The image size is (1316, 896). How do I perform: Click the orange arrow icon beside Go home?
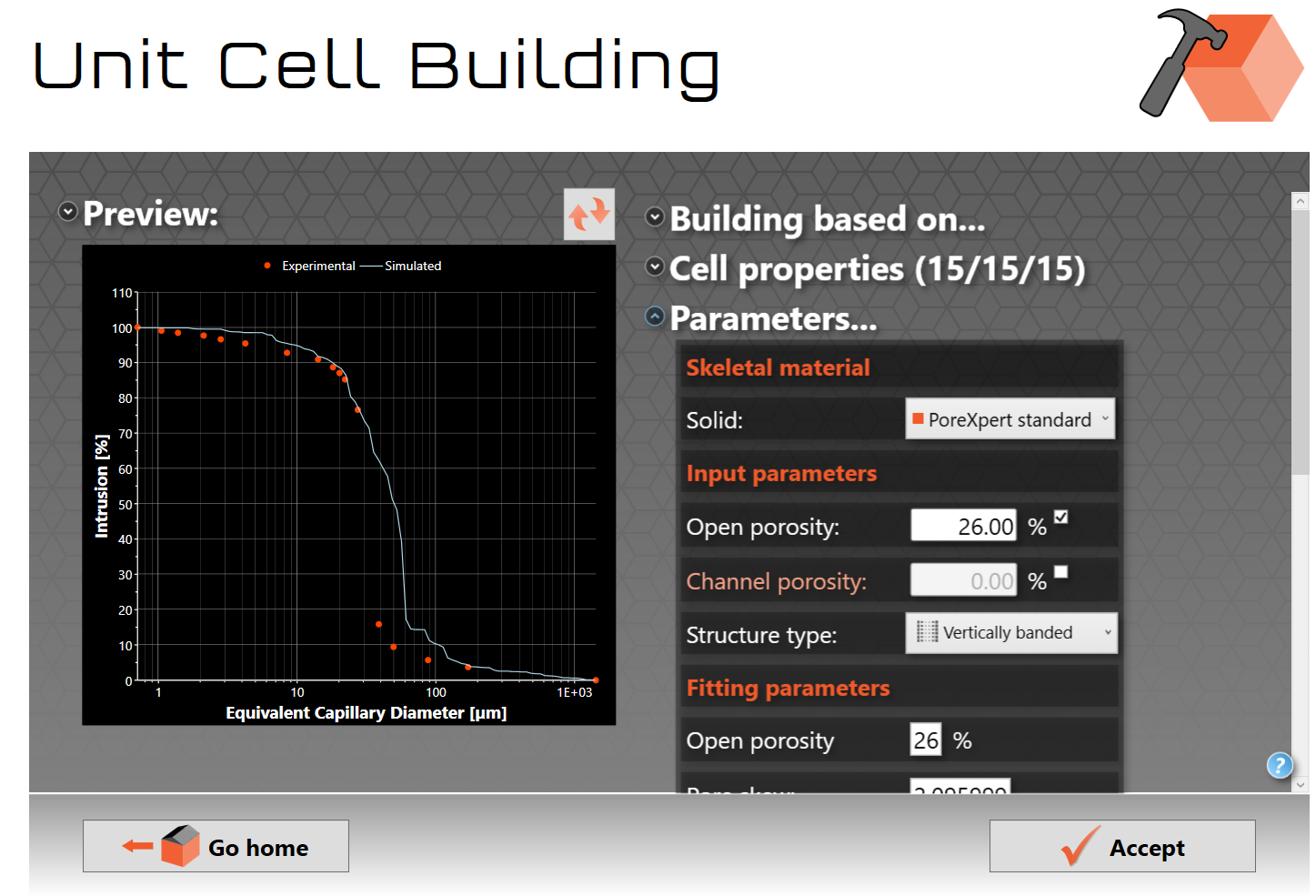(x=136, y=846)
